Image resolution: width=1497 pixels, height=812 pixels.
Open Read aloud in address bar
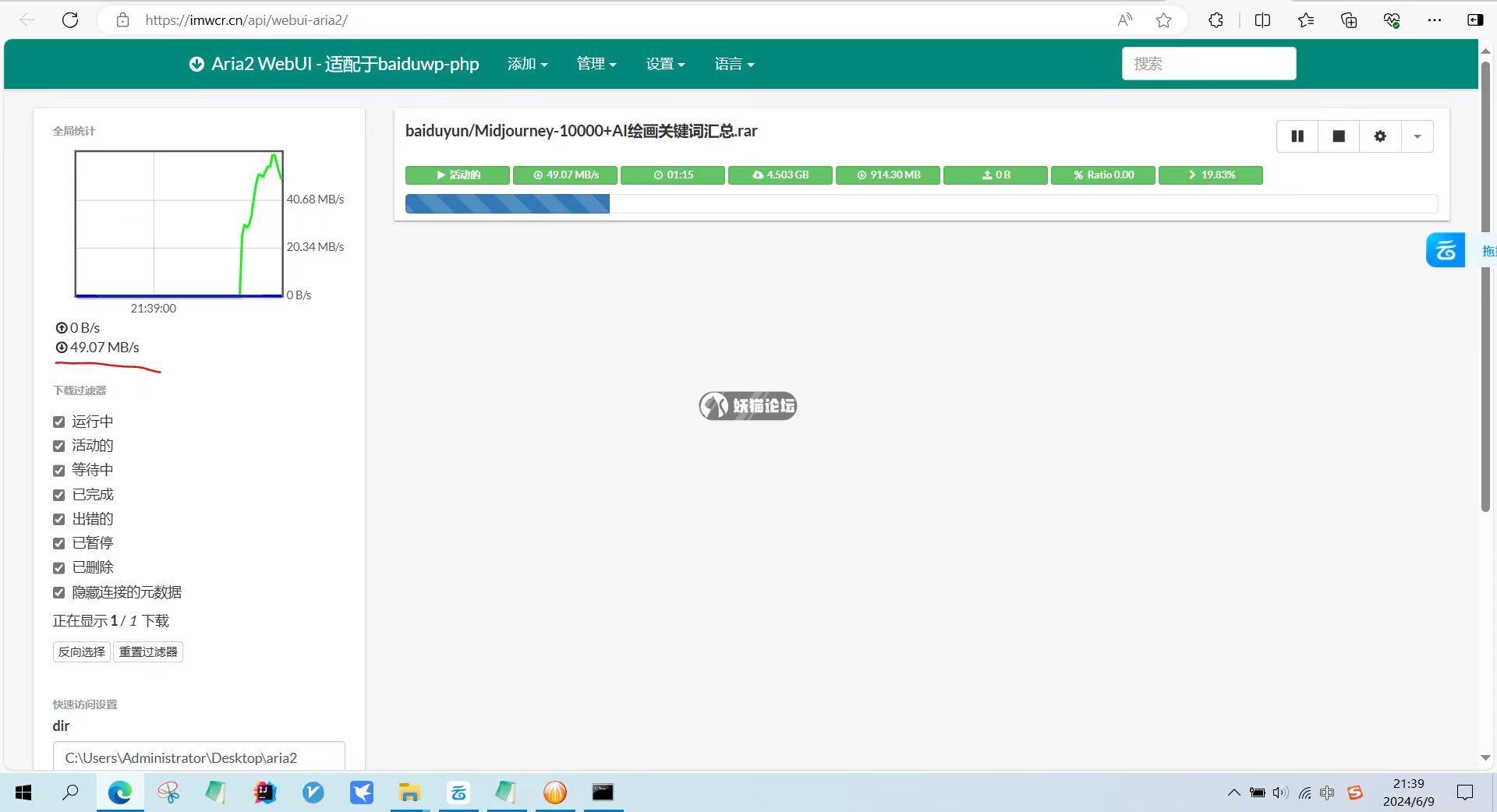point(1124,20)
